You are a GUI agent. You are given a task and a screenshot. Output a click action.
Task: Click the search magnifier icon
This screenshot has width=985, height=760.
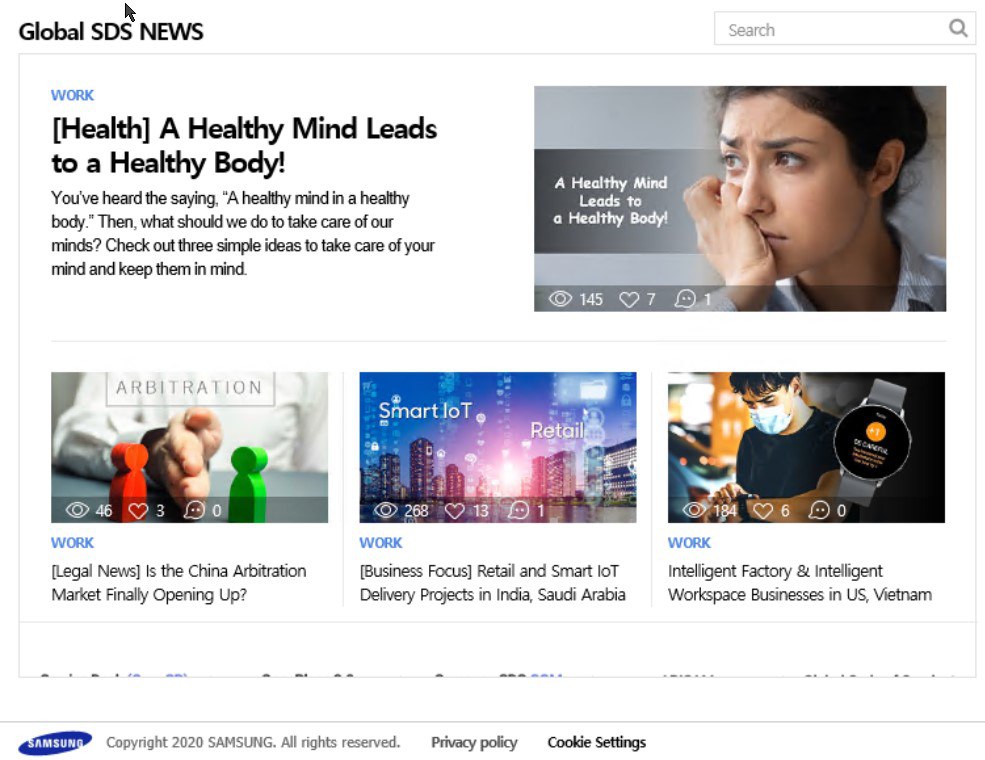tap(957, 28)
